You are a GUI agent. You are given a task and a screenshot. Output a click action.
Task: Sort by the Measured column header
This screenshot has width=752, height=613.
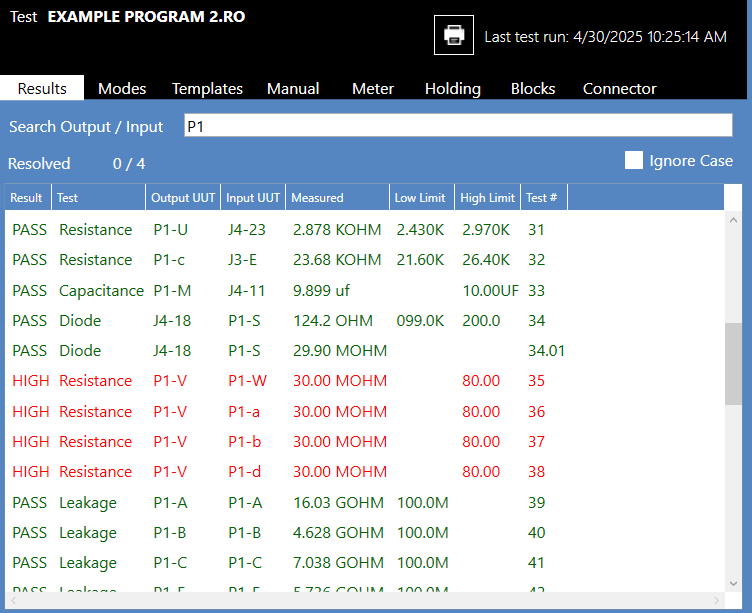(x=338, y=197)
